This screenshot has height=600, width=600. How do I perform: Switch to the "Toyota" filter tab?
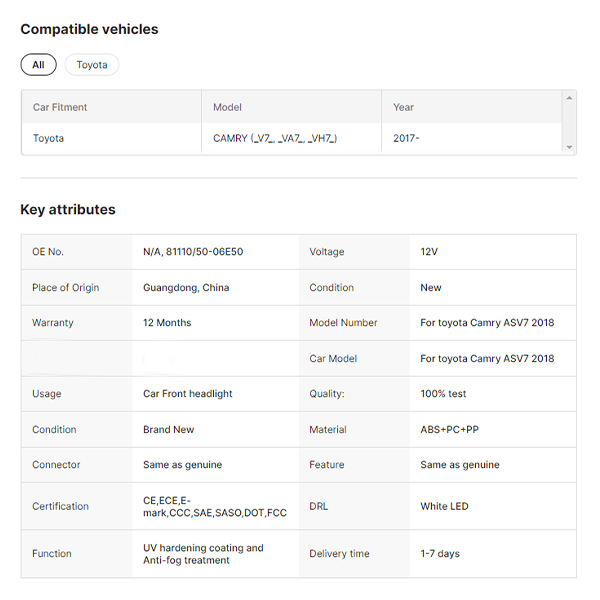click(x=92, y=65)
